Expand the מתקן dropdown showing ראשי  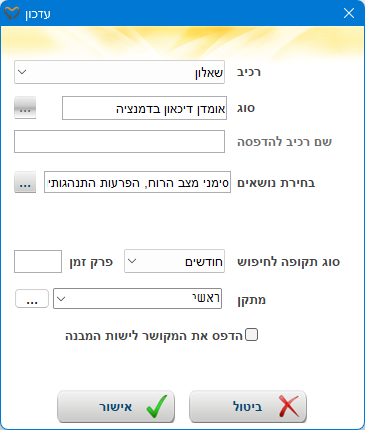137,298
